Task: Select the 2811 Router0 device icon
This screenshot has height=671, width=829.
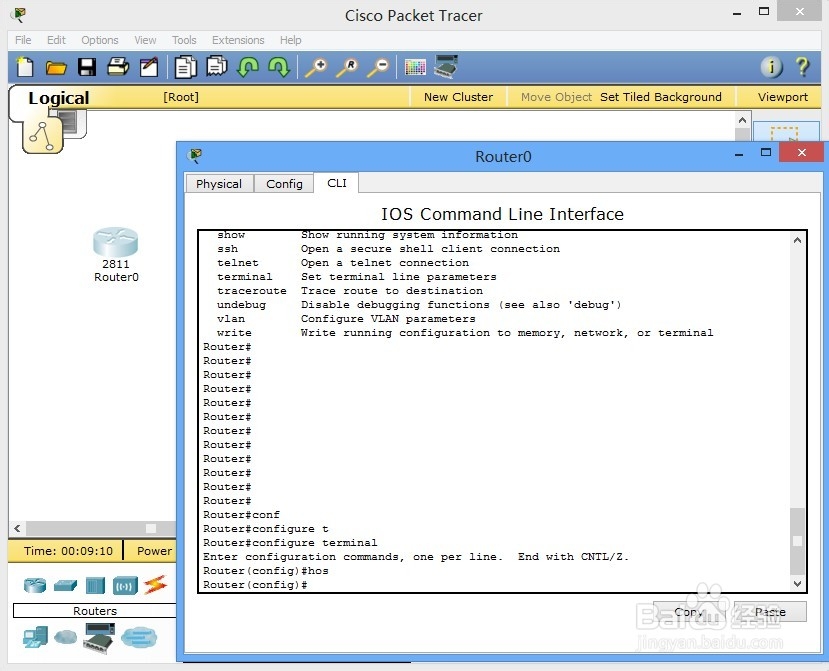Action: coord(116,242)
